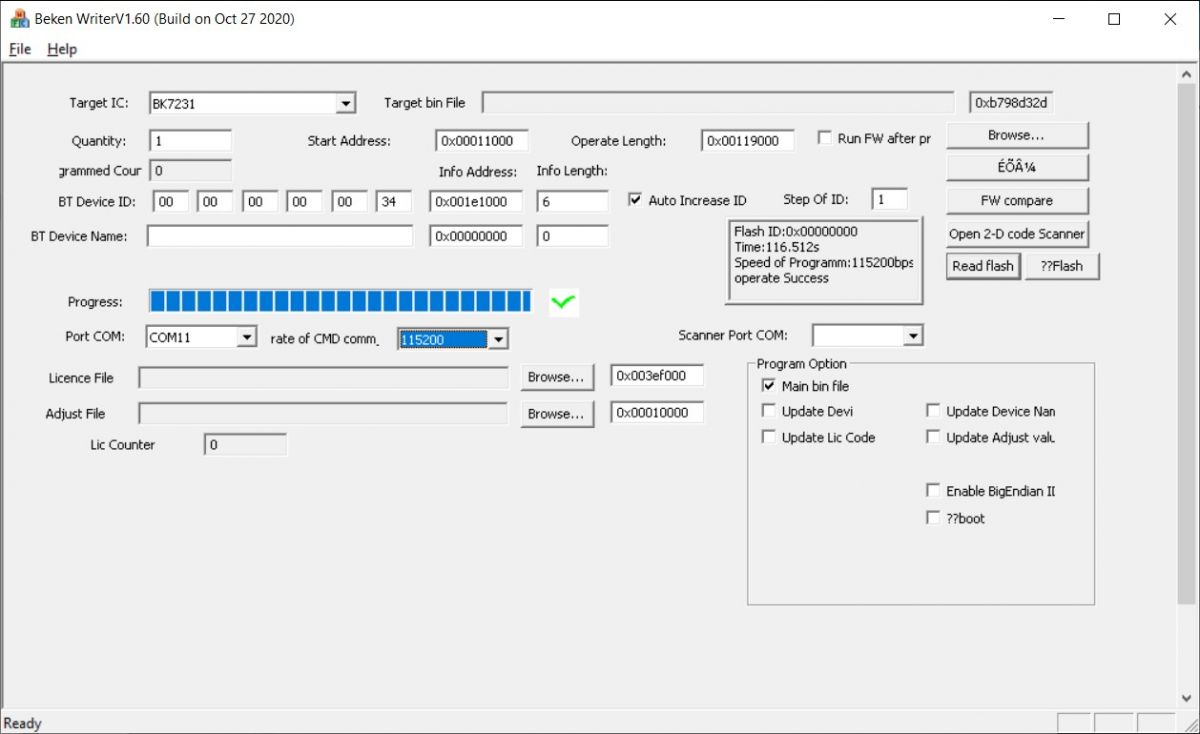Maximize the Beken Writer window
The height and width of the screenshot is (734, 1200).
click(1114, 19)
